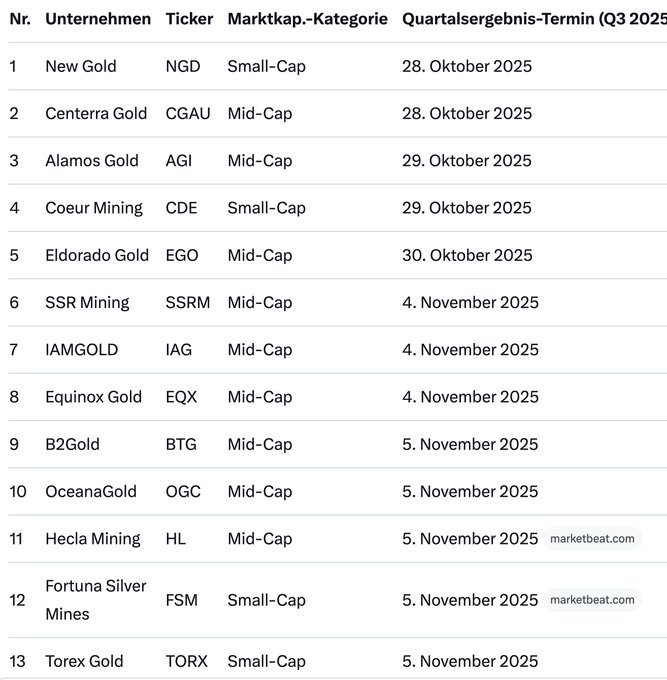Viewport: 667px width, 680px height.
Task: Select the Fortuna Silver Mines company cell
Action: [96, 600]
